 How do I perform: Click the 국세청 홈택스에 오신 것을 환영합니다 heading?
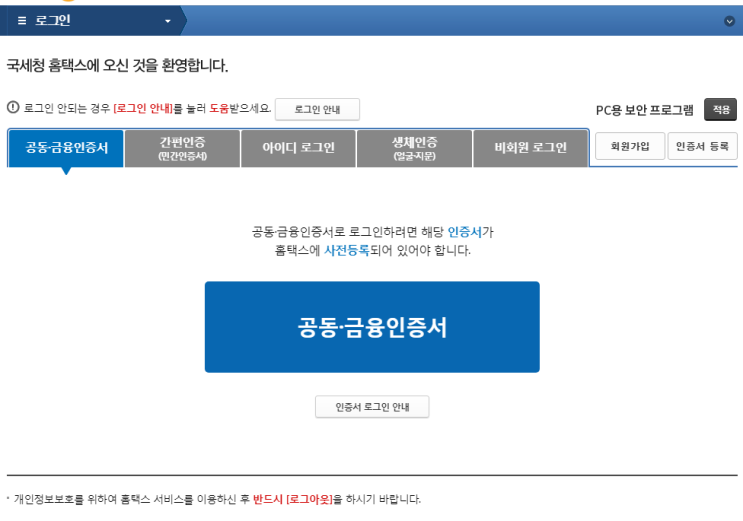(x=117, y=65)
